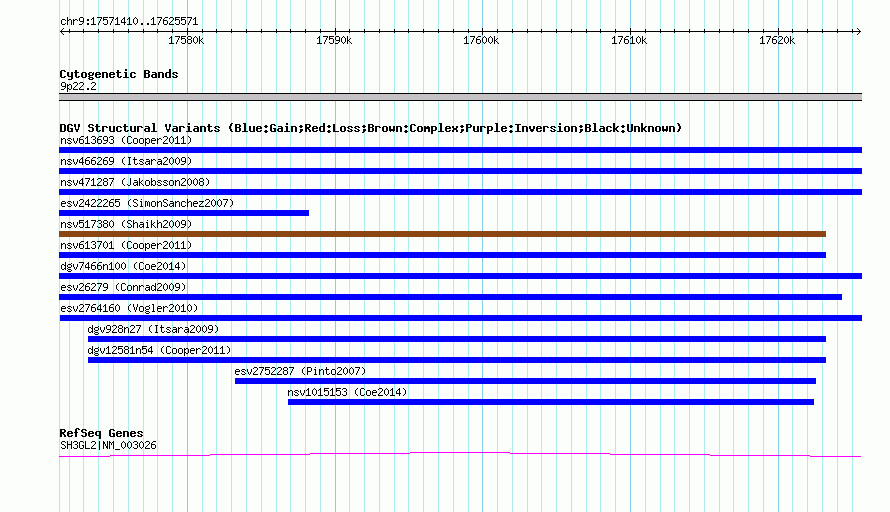Open variant dgv928n27 (Itsara2009) label
This screenshot has width=890, height=512.
pyautogui.click(x=153, y=329)
